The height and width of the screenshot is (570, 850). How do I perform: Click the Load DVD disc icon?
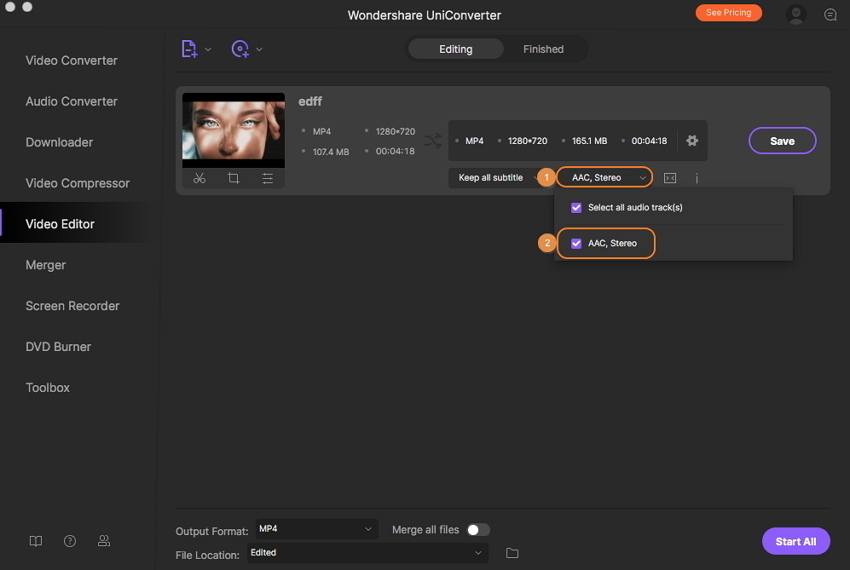[x=240, y=49]
